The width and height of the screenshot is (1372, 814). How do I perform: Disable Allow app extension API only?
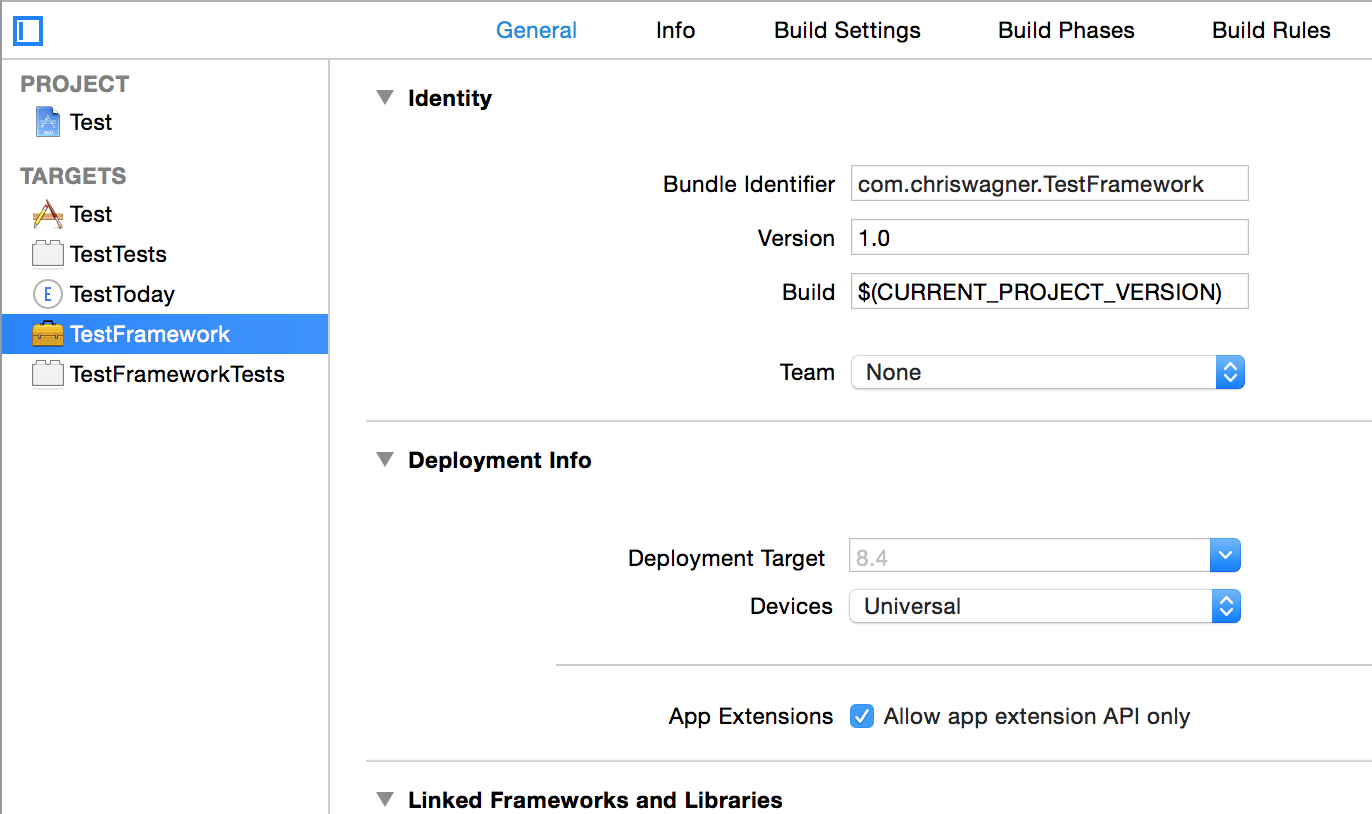tap(861, 716)
